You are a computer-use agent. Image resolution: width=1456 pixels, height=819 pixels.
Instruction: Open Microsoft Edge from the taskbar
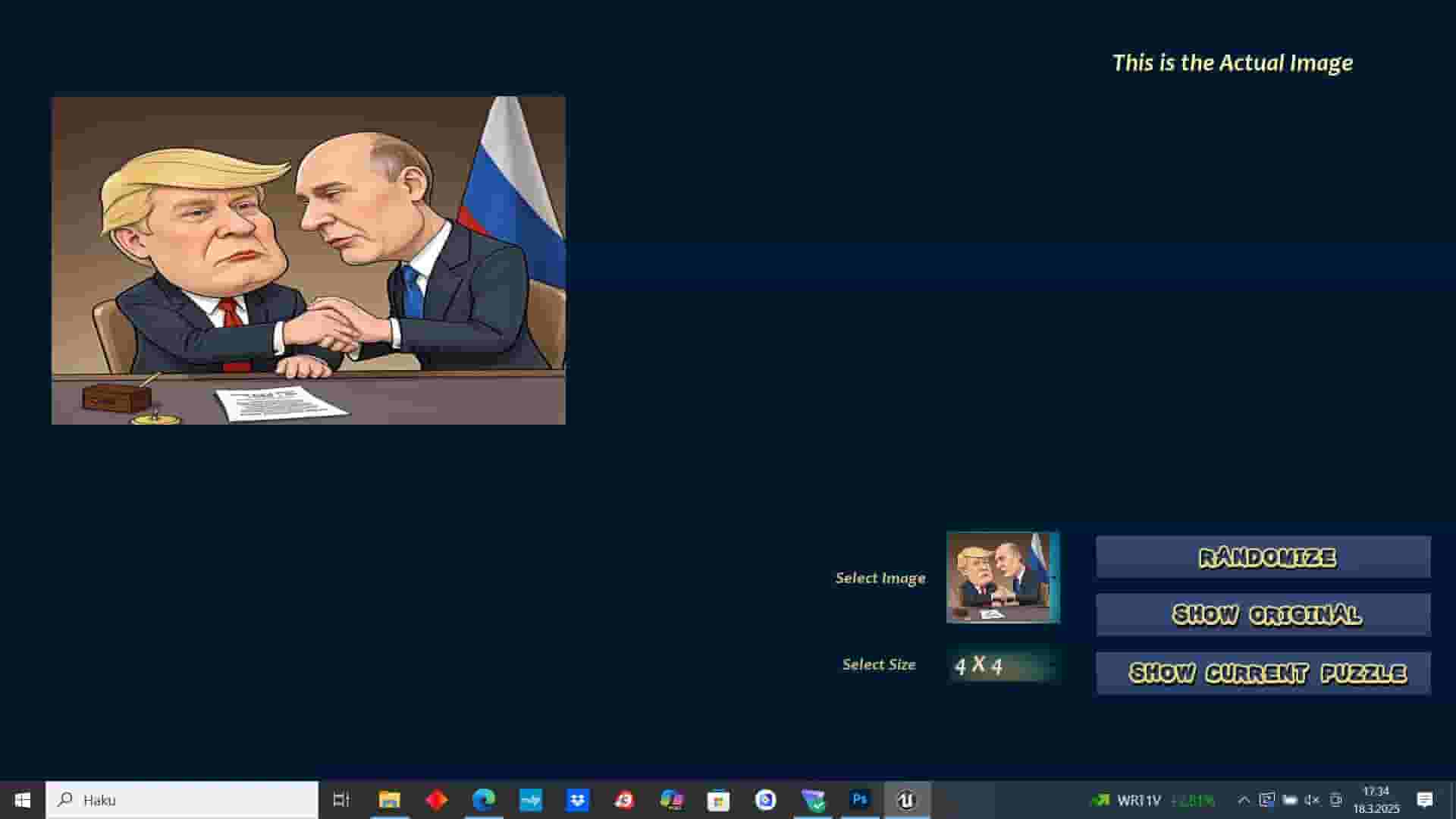tap(483, 800)
